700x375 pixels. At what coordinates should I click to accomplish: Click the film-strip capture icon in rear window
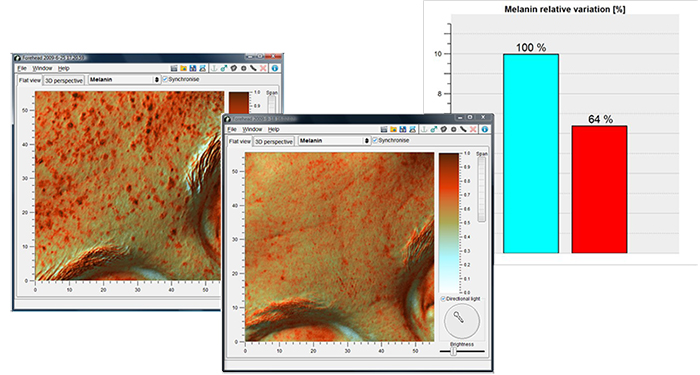pyautogui.click(x=174, y=68)
